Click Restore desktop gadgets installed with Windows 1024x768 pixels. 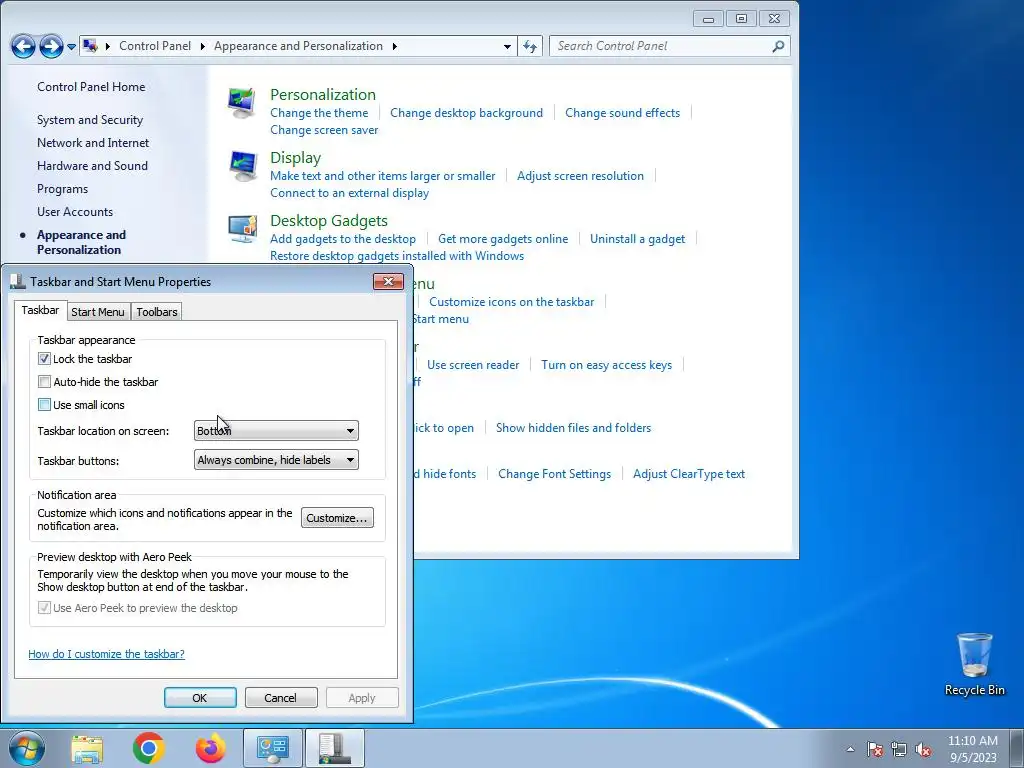coord(397,255)
